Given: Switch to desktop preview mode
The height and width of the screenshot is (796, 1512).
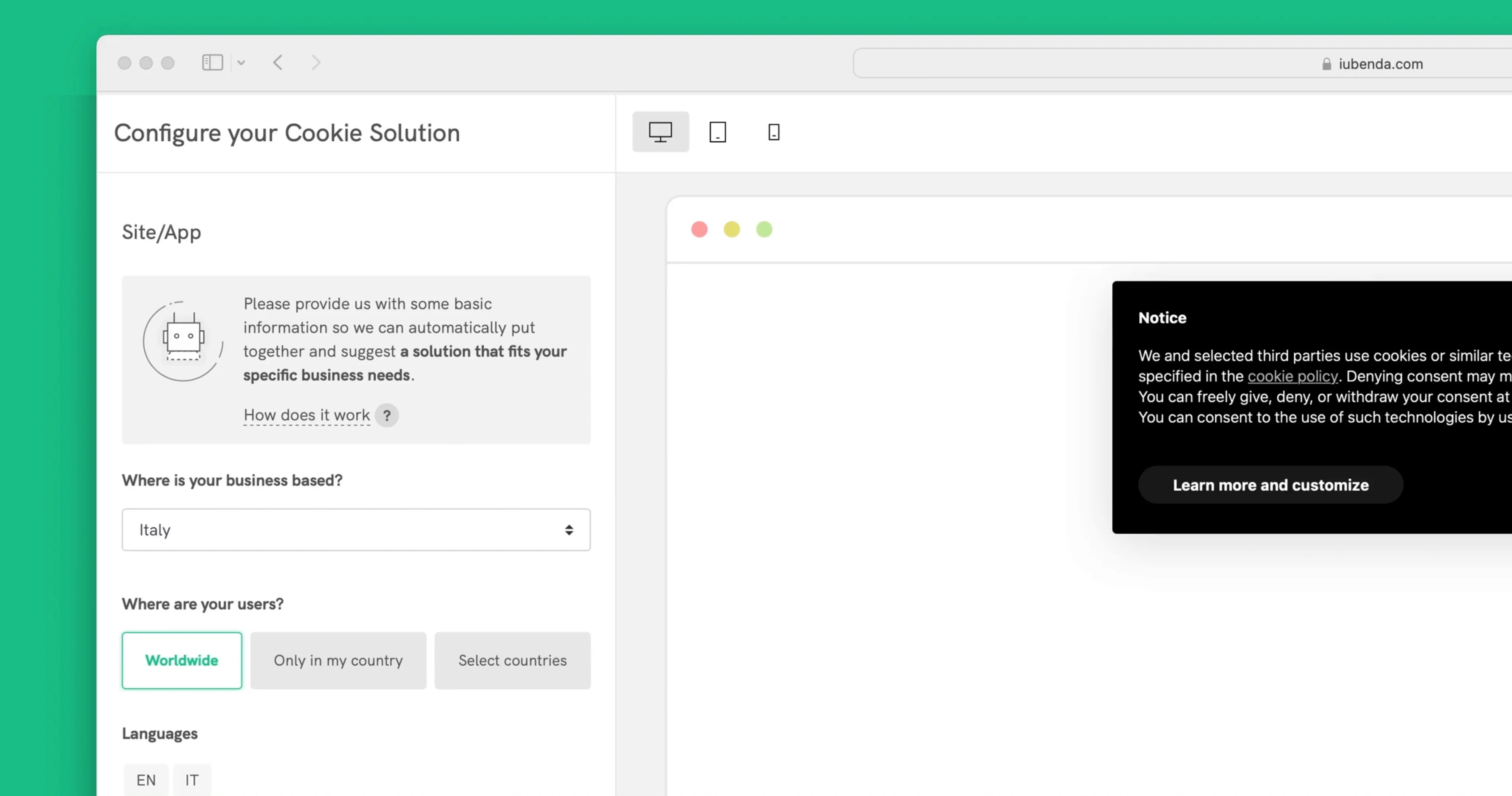Looking at the screenshot, I should (660, 131).
